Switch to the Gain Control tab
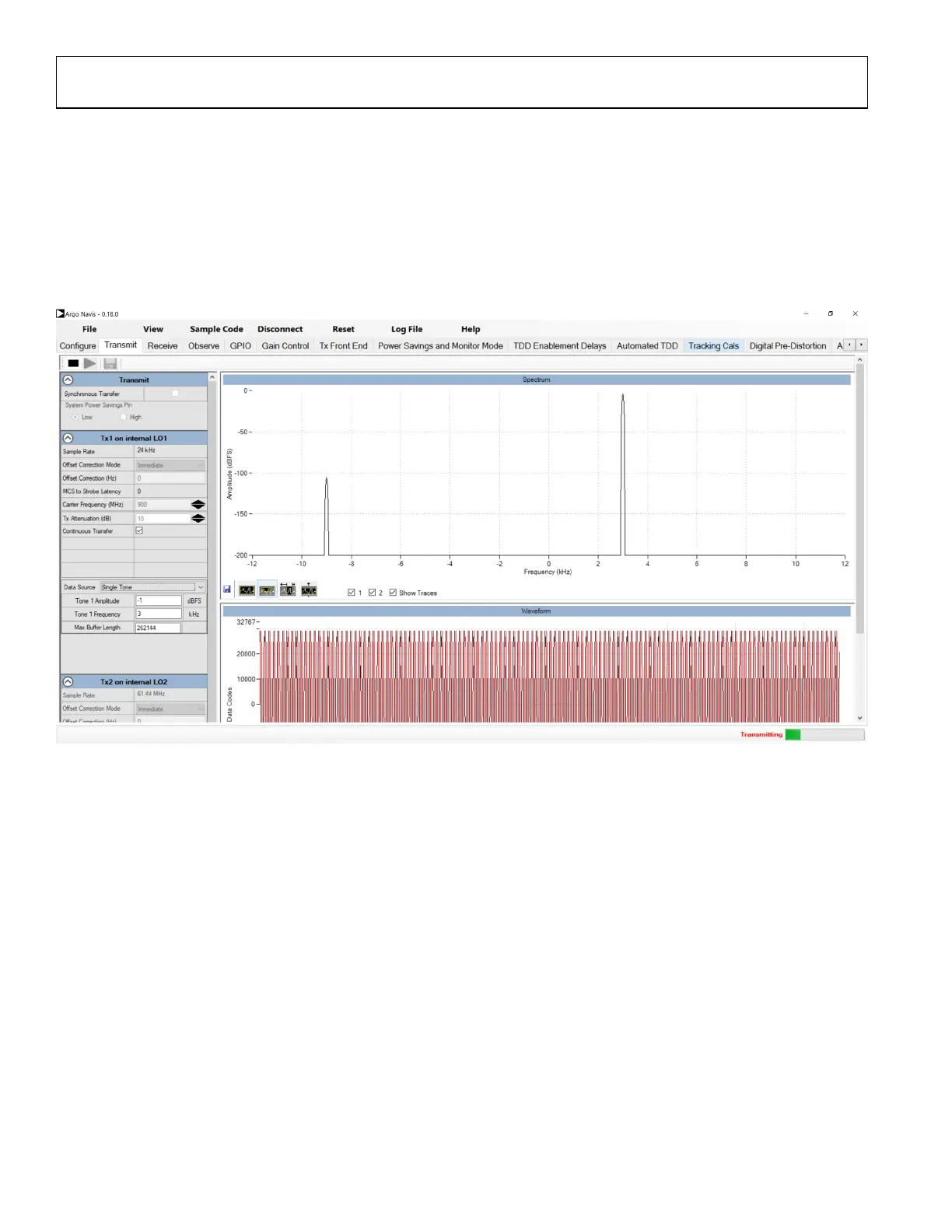This screenshot has width=952, height=1232. pyautogui.click(x=285, y=346)
